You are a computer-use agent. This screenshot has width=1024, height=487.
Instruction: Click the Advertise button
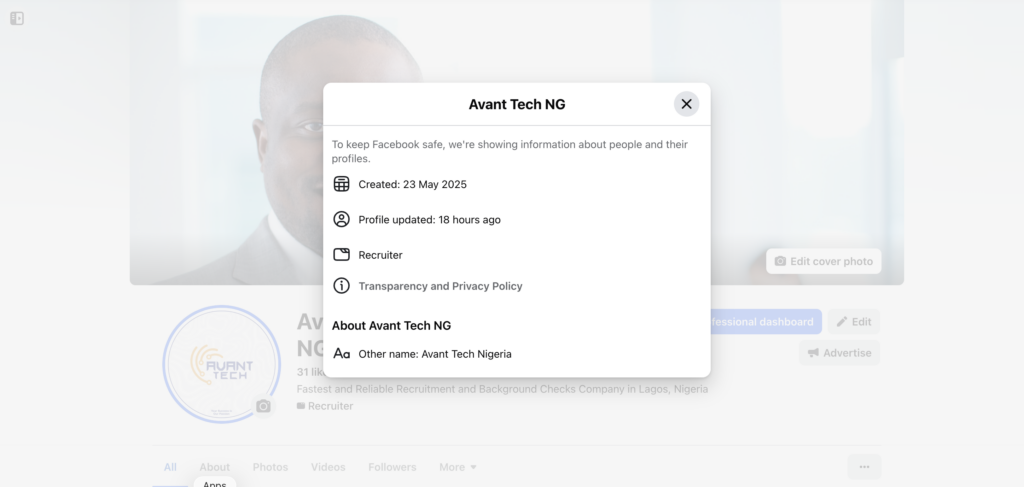pos(839,353)
